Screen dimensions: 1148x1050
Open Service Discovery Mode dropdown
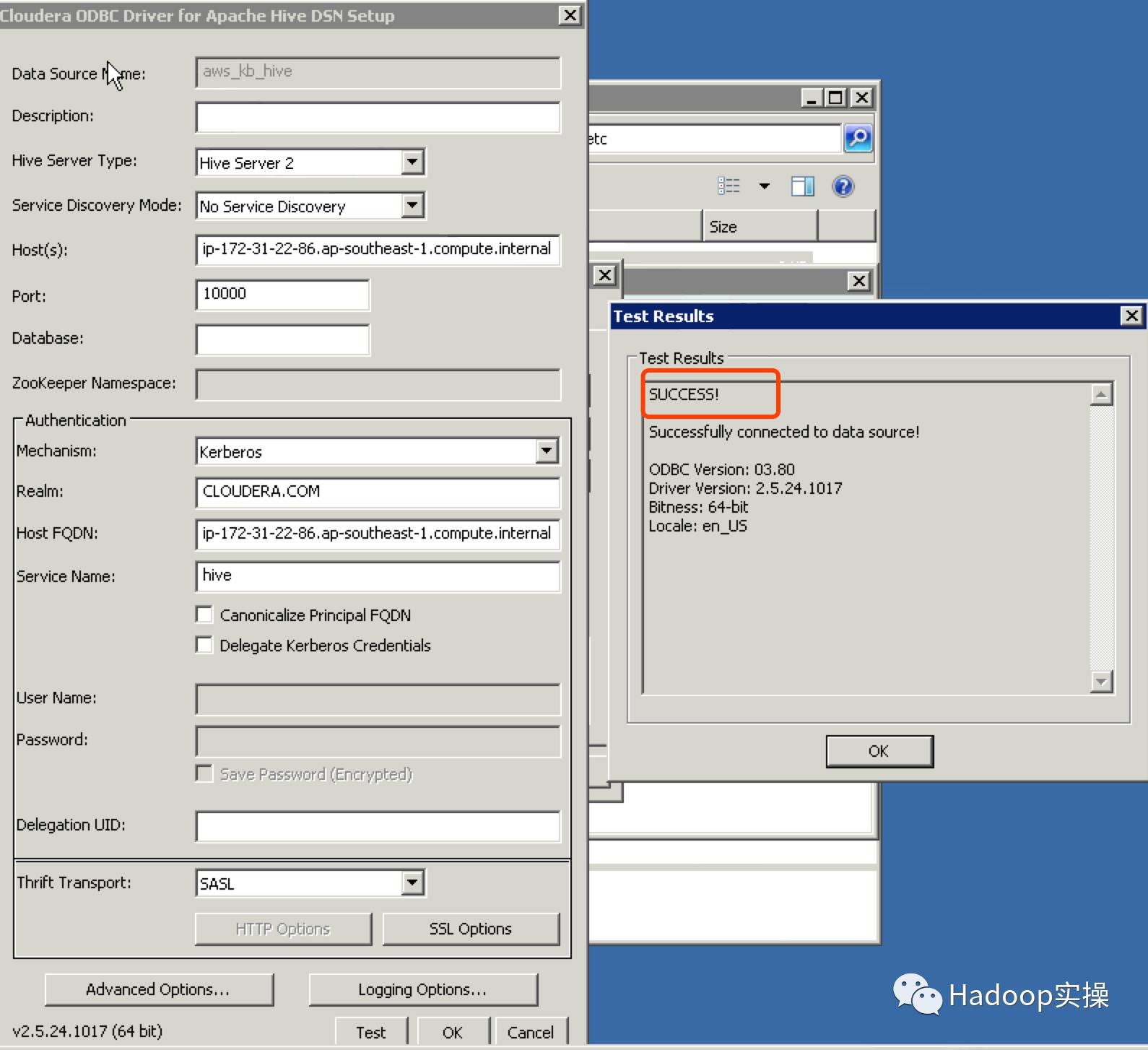tap(412, 206)
